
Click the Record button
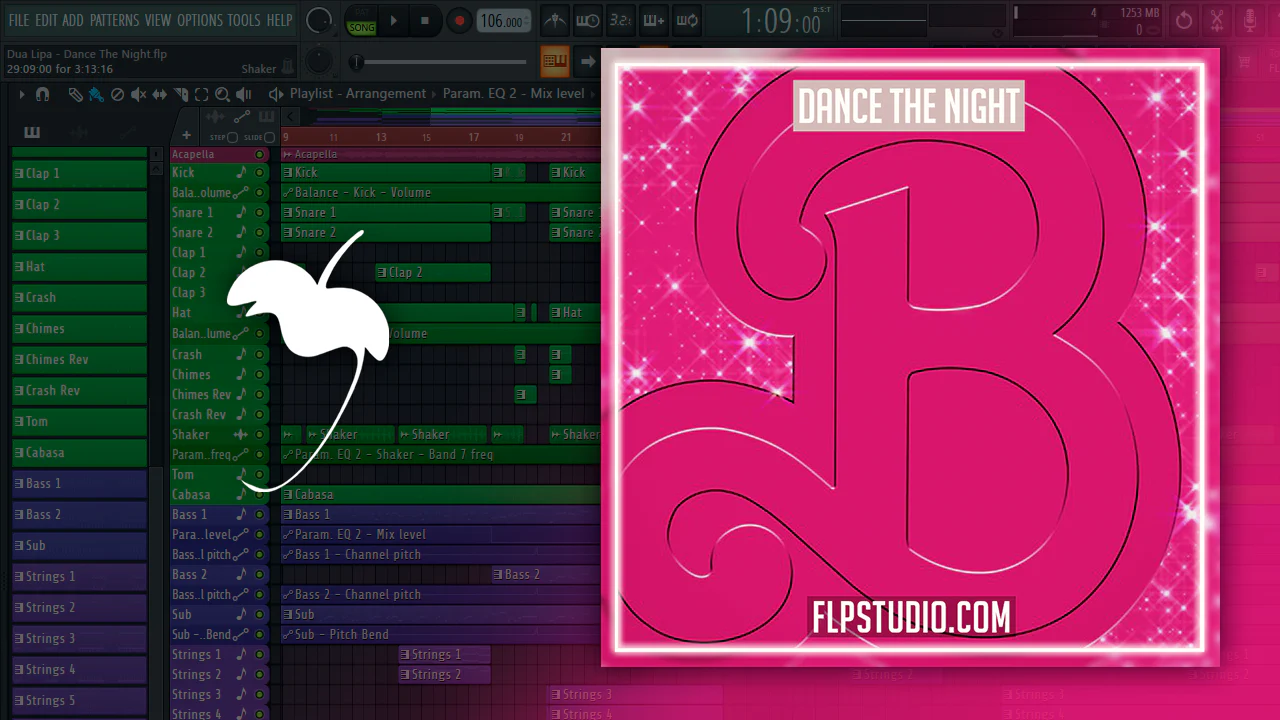click(x=459, y=20)
